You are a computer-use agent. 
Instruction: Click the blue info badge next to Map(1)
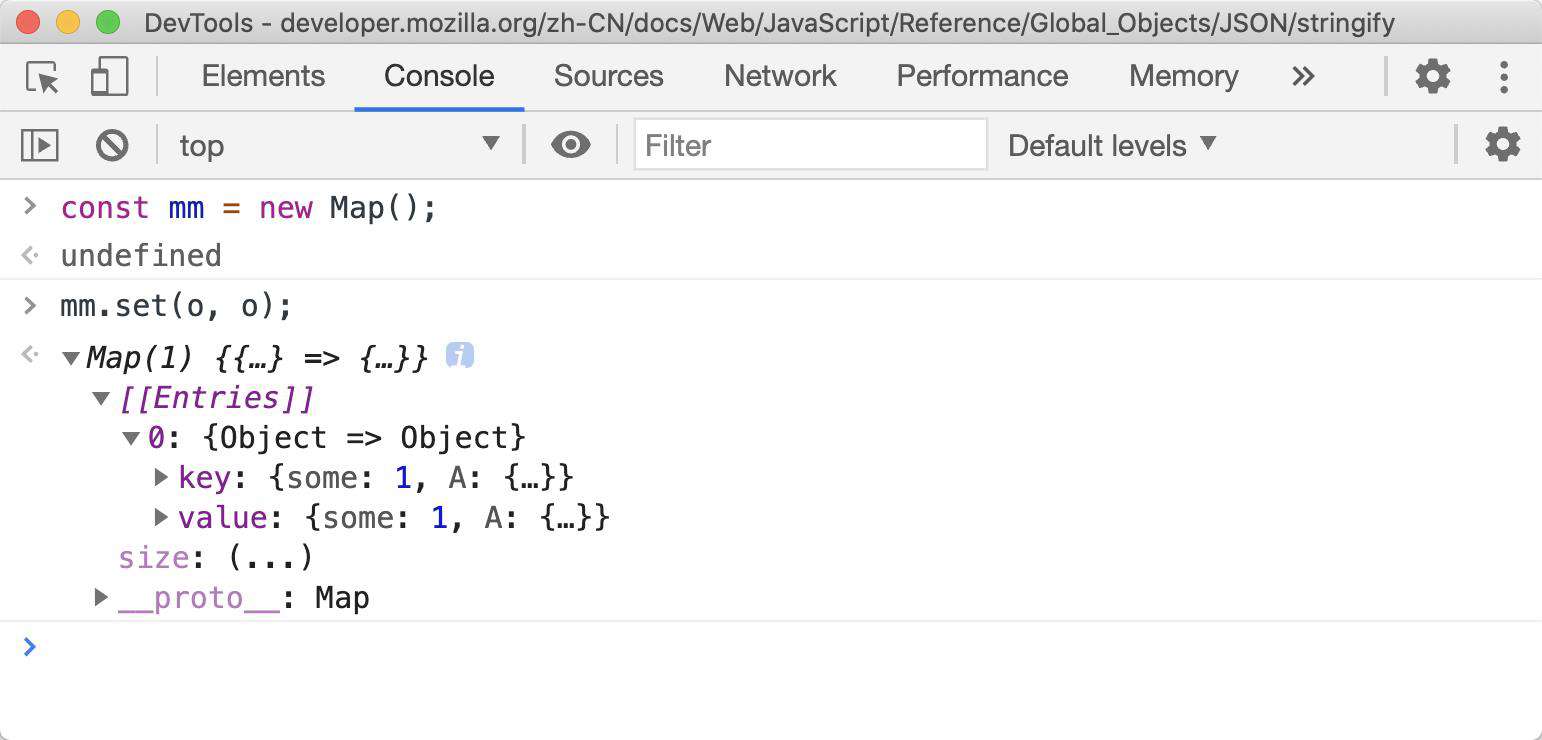click(x=459, y=355)
